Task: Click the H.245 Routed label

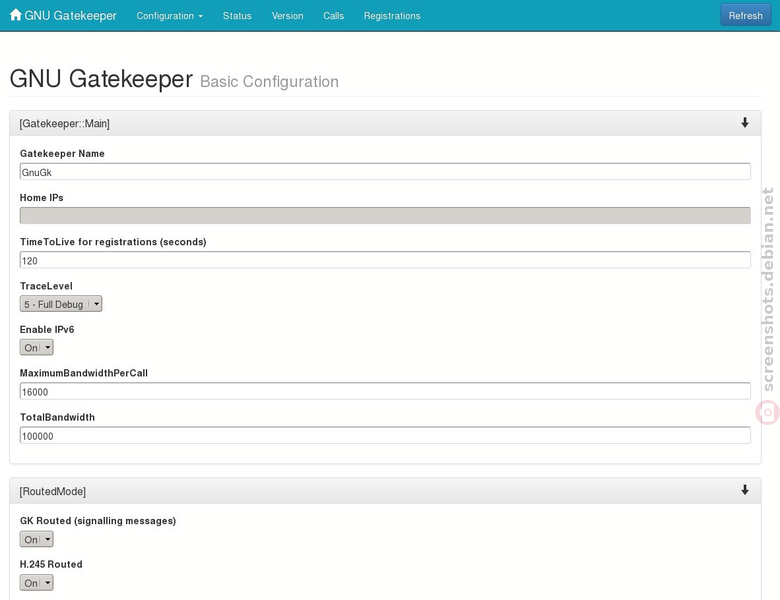Action: tap(51, 564)
